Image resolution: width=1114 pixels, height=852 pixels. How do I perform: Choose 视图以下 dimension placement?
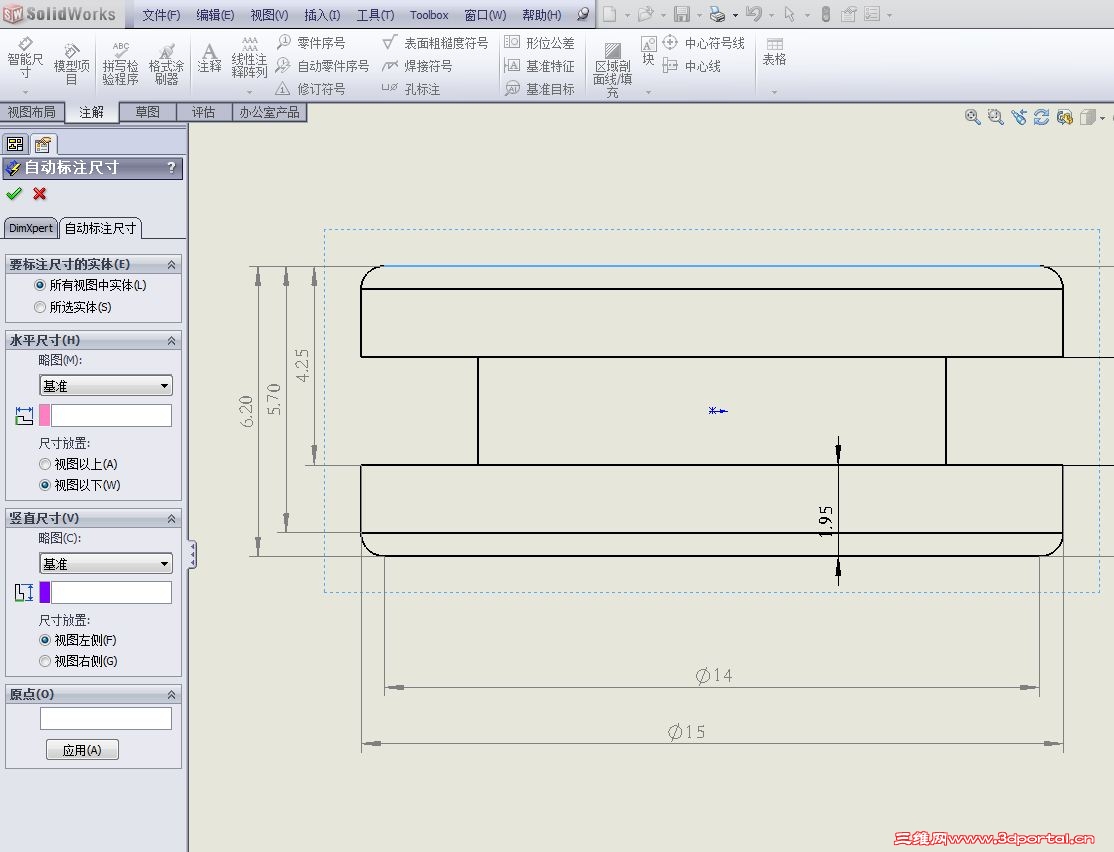[x=45, y=485]
